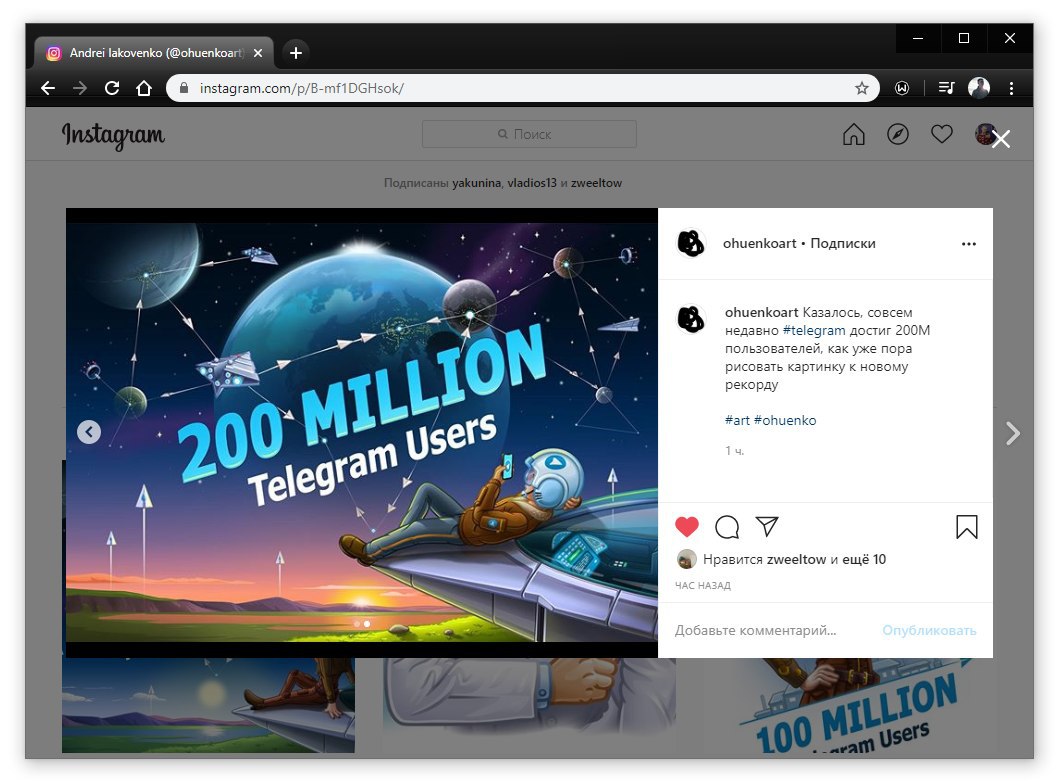Go to next post with right chevron
Viewport: 1064px width, 781px height.
[1012, 433]
